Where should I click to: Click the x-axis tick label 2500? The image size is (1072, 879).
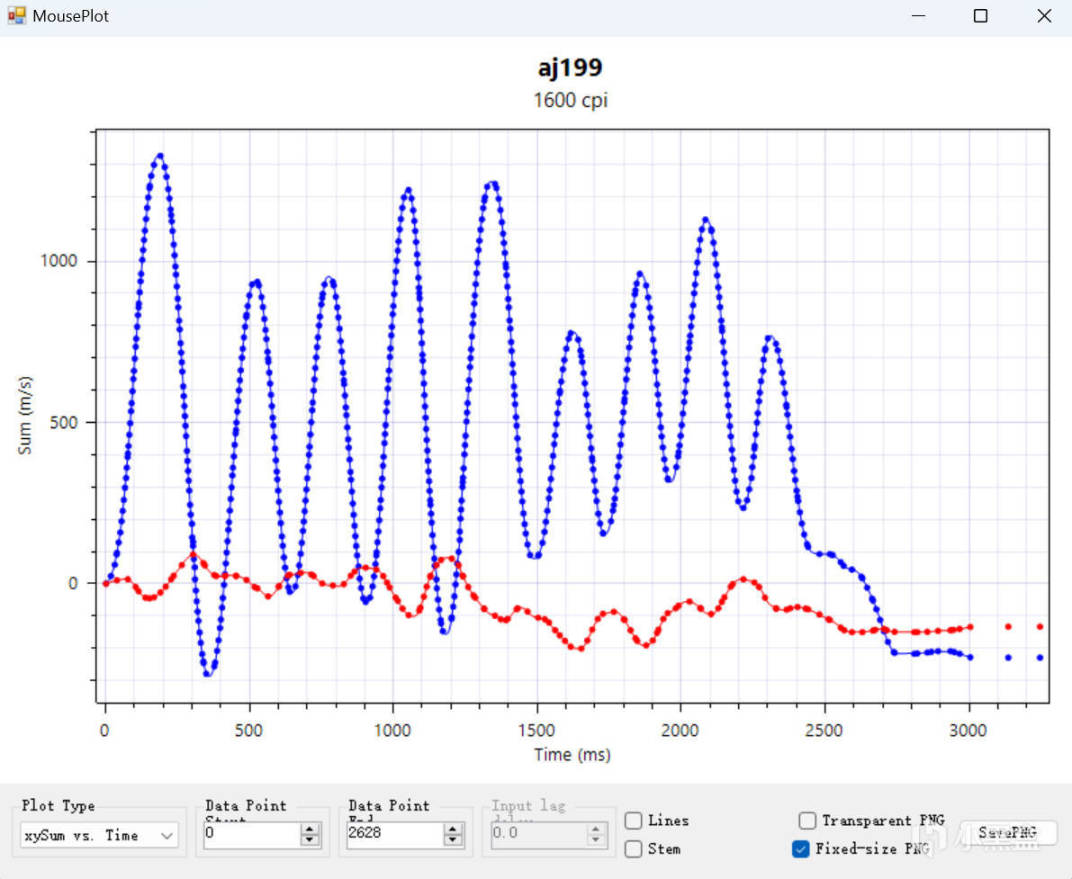(824, 731)
